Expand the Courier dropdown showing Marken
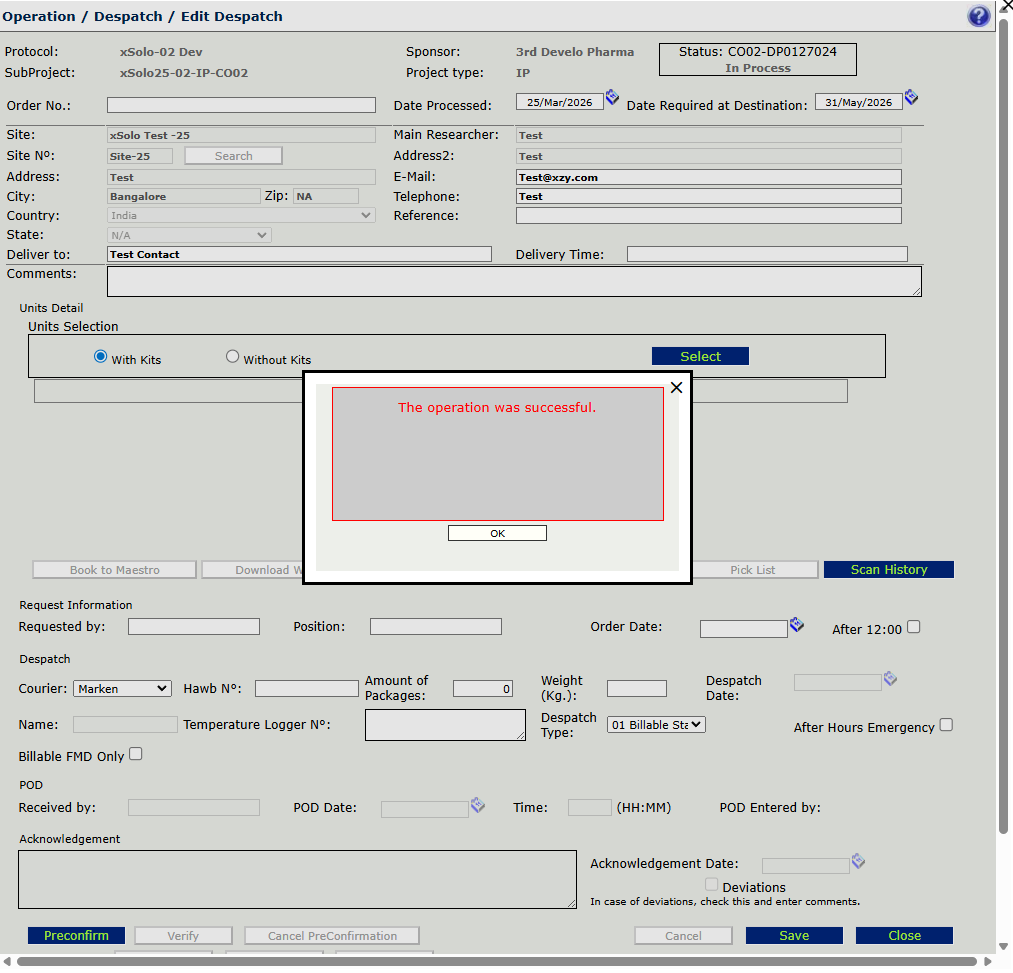This screenshot has width=1013, height=973. tap(122, 689)
